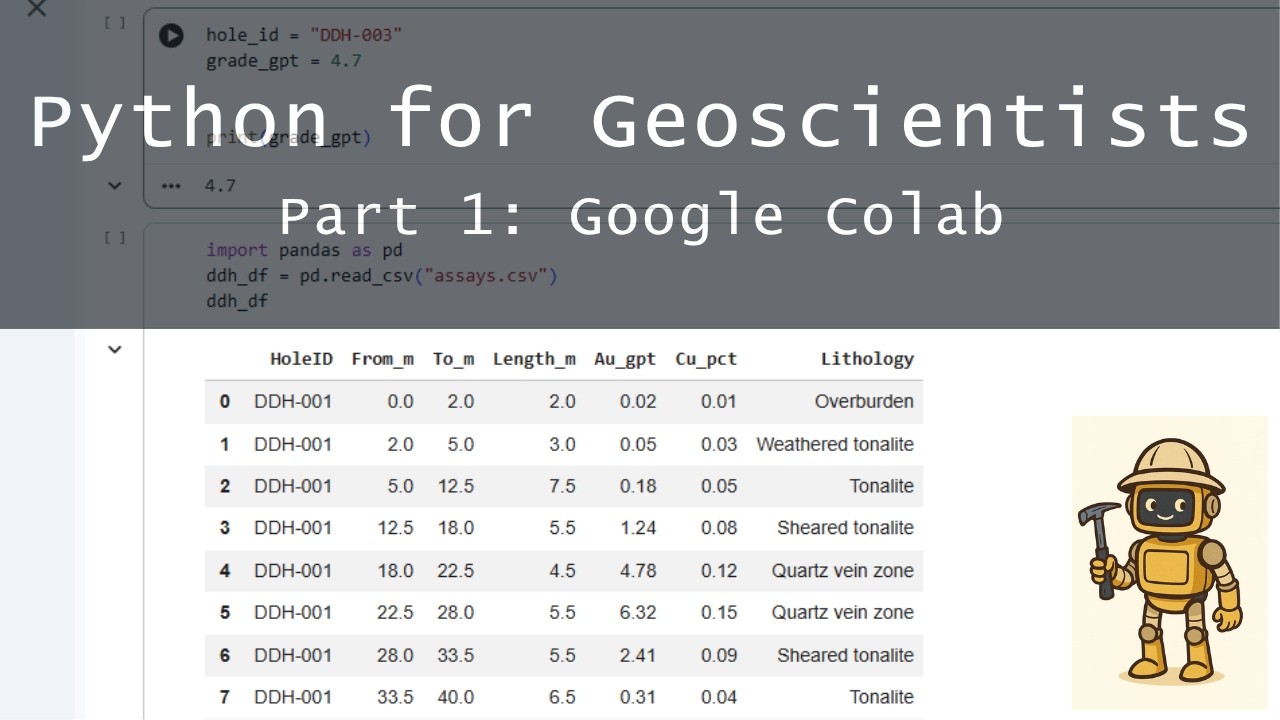The height and width of the screenshot is (720, 1280).
Task: Select the Tonalite cell in row 2
Action: pos(882,486)
